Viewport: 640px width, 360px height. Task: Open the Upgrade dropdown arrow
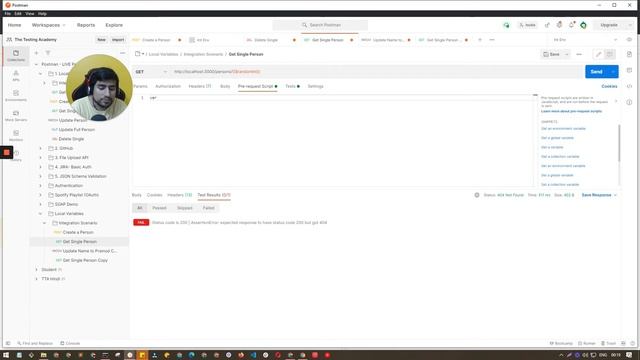tap(630, 25)
